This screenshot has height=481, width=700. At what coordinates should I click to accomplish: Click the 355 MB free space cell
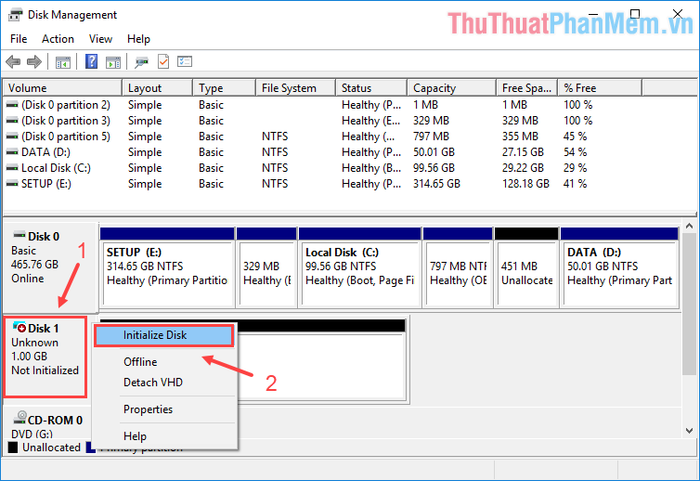pyautogui.click(x=520, y=136)
